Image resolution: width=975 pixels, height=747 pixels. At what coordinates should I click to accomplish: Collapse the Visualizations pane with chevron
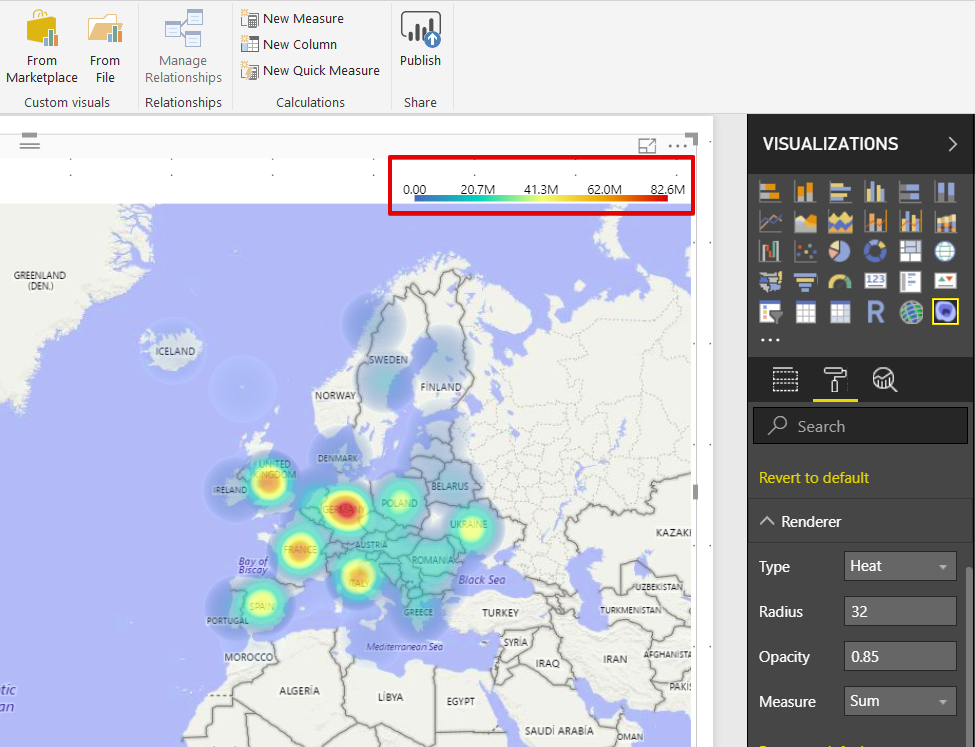tap(952, 144)
